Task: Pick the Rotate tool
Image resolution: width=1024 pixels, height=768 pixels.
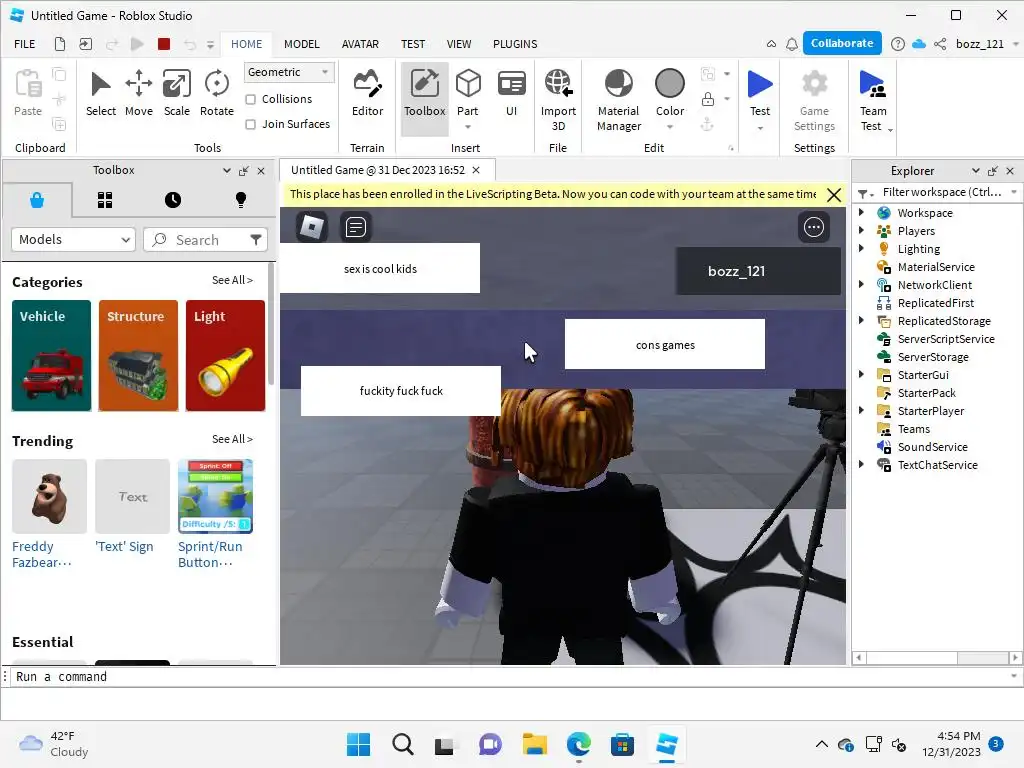Action: [216, 94]
